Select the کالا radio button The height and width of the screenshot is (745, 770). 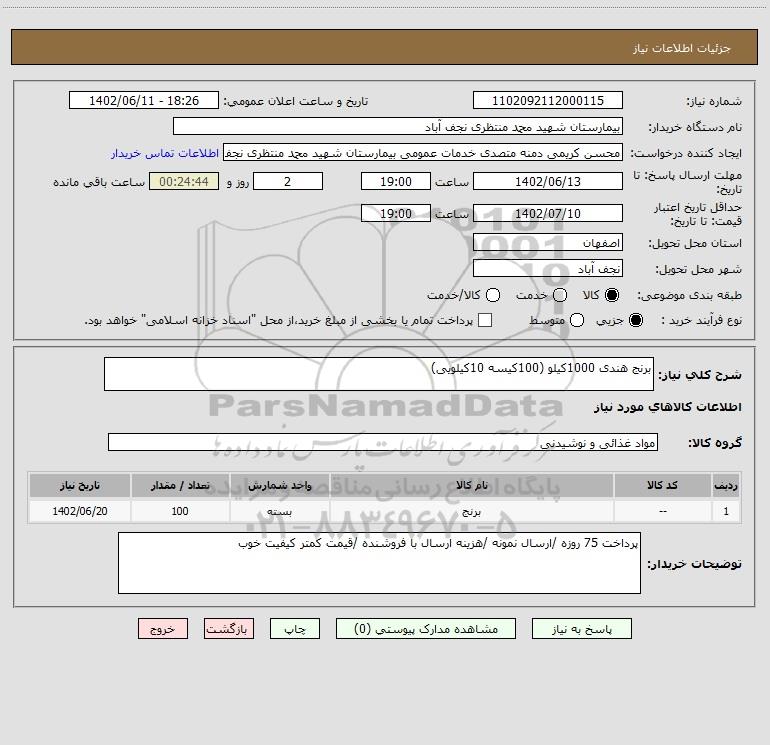(x=612, y=295)
